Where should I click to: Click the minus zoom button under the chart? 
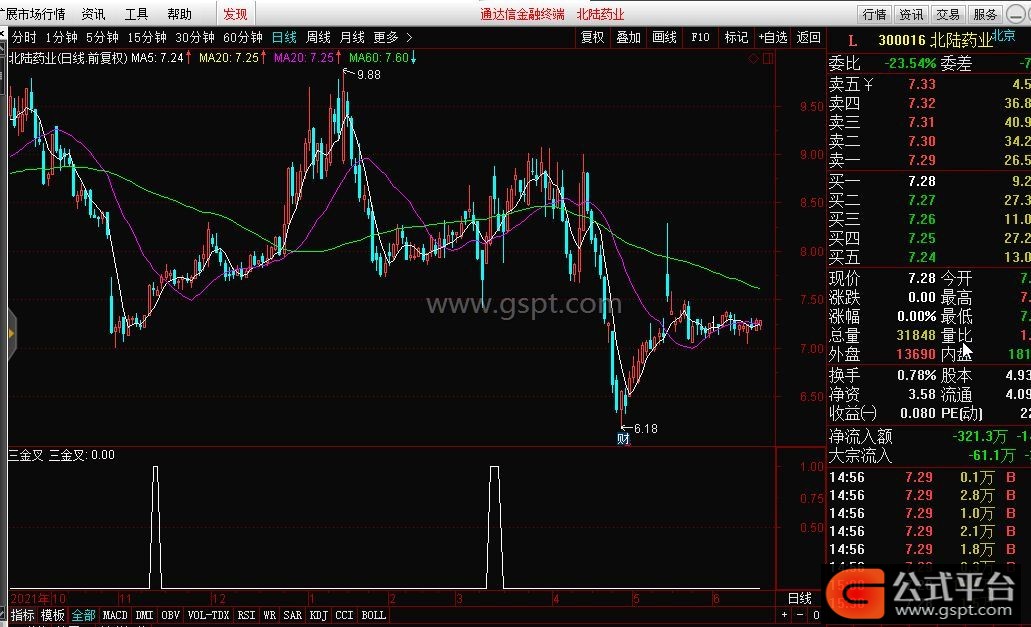pos(800,615)
